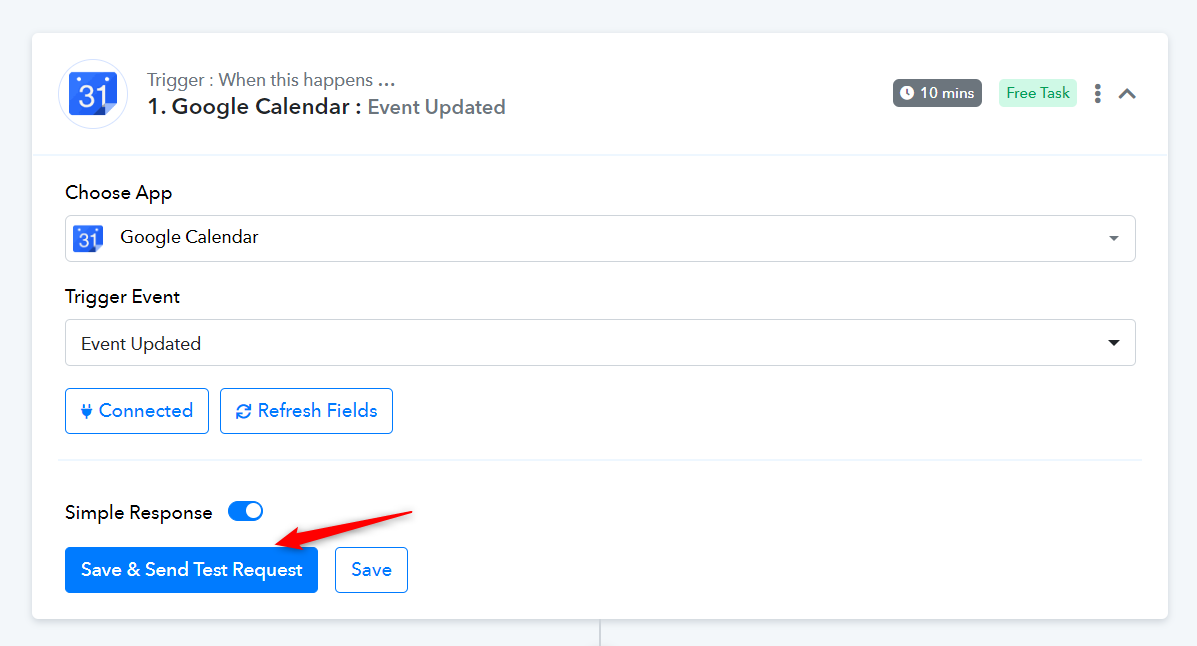Click the Connected button
Screen dimensions: 1197x646
tap(137, 411)
